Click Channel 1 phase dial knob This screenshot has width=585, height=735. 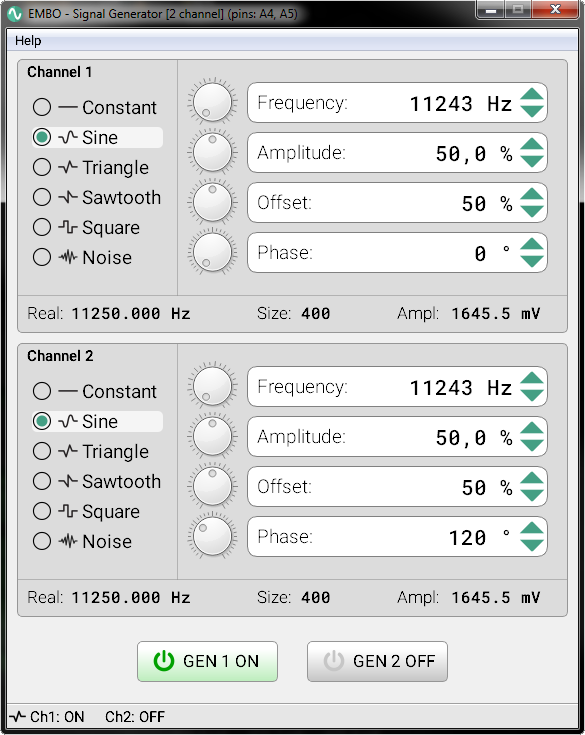click(212, 252)
